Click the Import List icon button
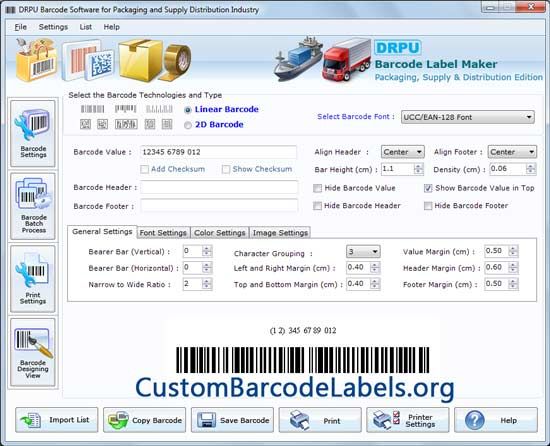 (56, 420)
